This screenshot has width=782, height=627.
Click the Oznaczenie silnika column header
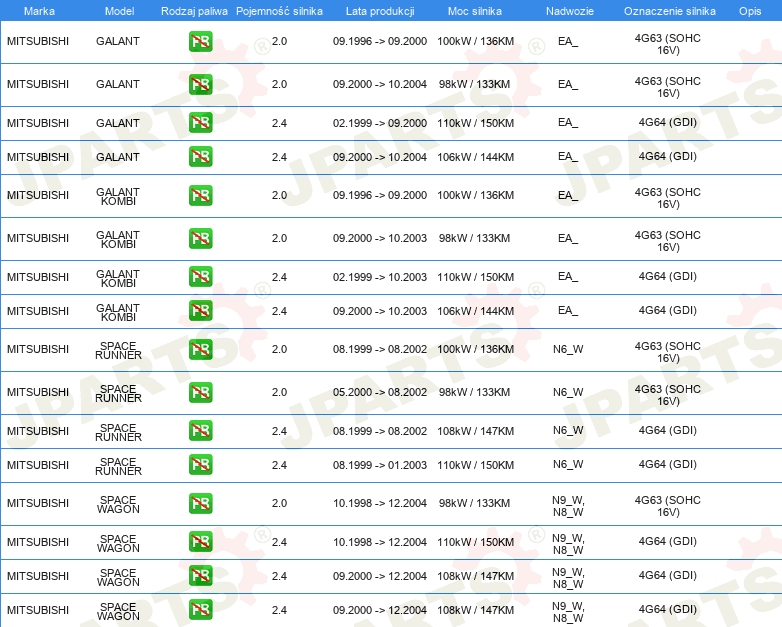coord(669,11)
